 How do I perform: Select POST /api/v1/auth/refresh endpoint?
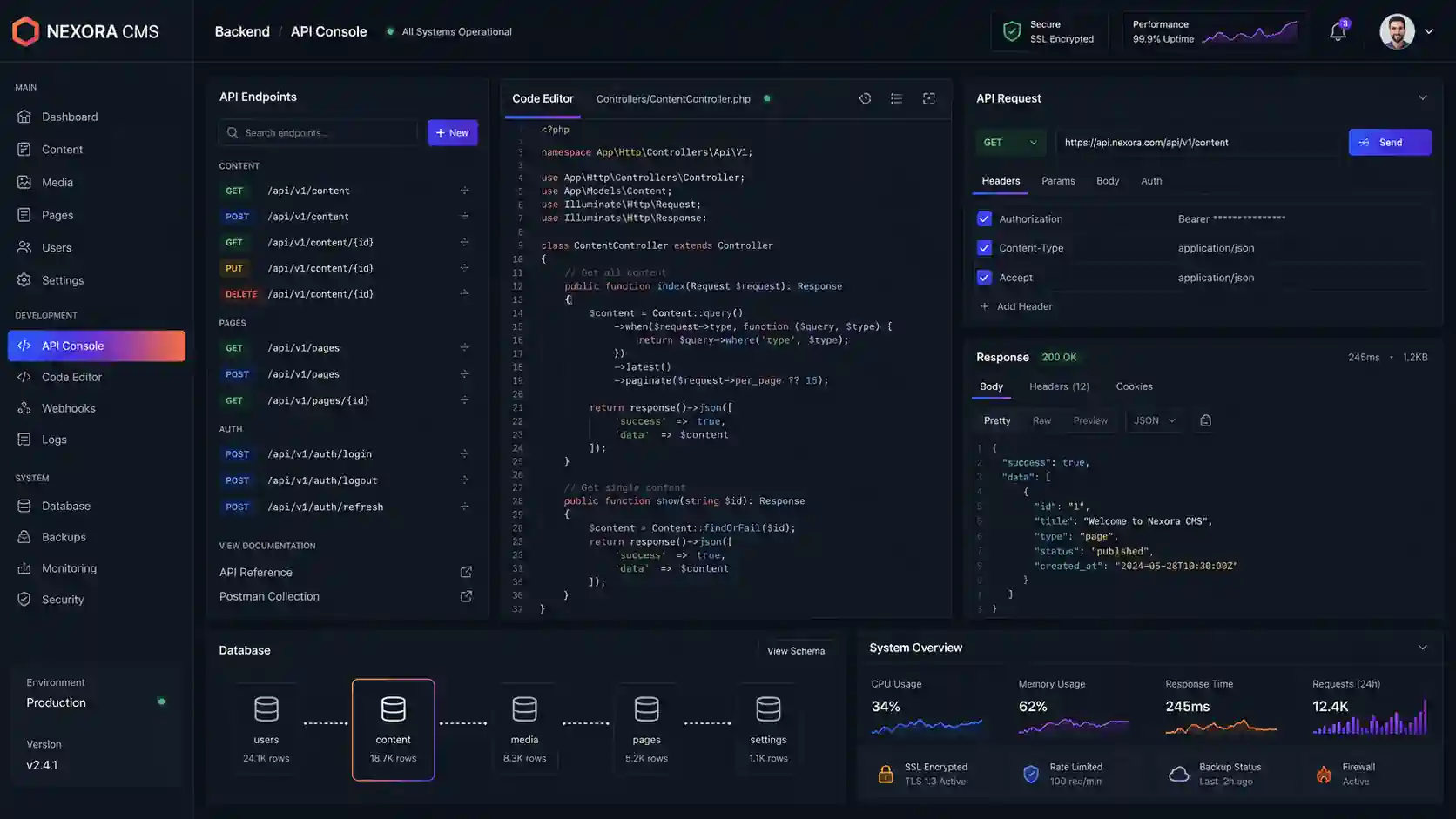[347, 507]
